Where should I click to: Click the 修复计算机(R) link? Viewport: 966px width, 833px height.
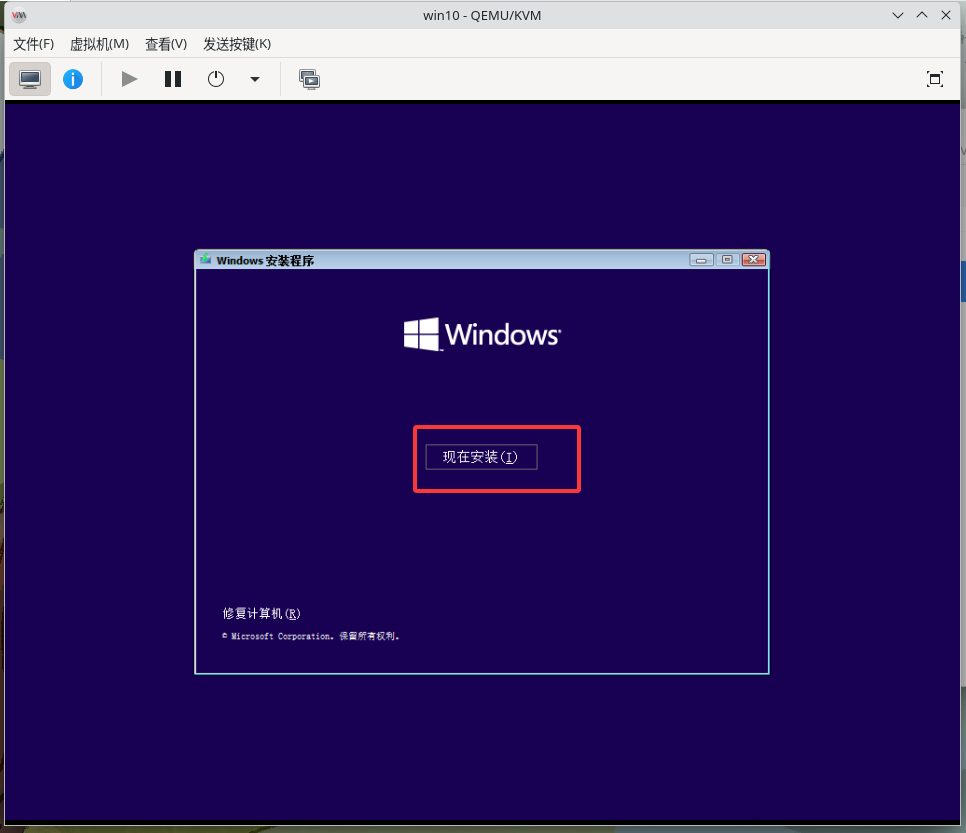point(261,614)
